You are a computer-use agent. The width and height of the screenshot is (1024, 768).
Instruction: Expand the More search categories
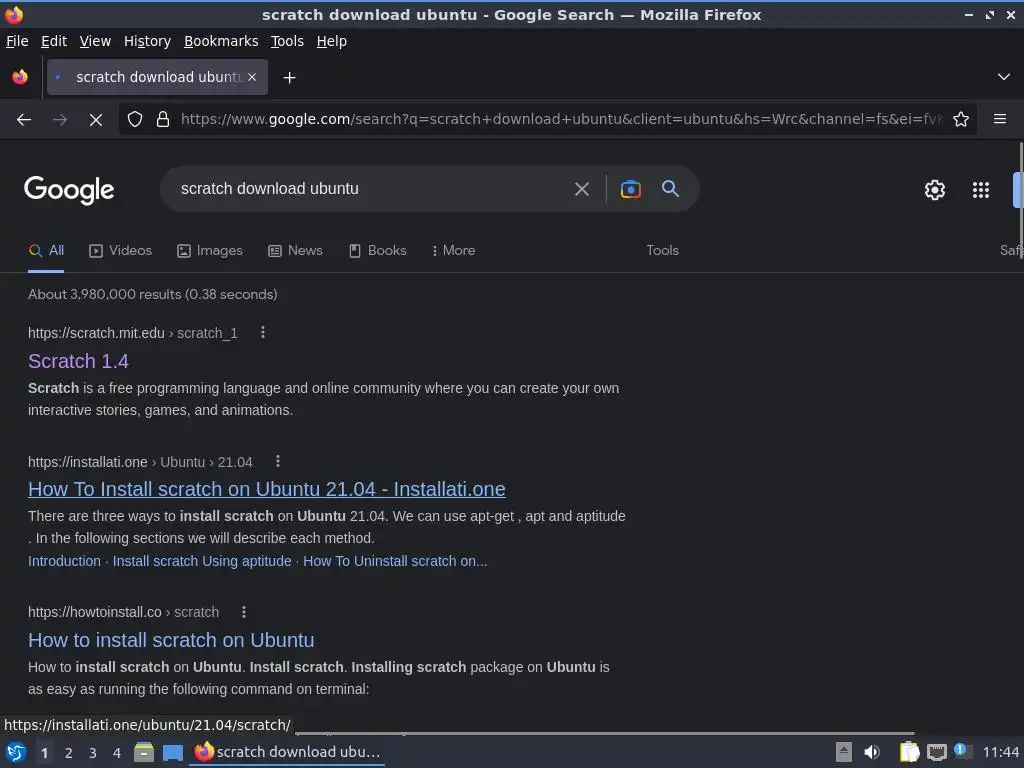[x=453, y=251]
